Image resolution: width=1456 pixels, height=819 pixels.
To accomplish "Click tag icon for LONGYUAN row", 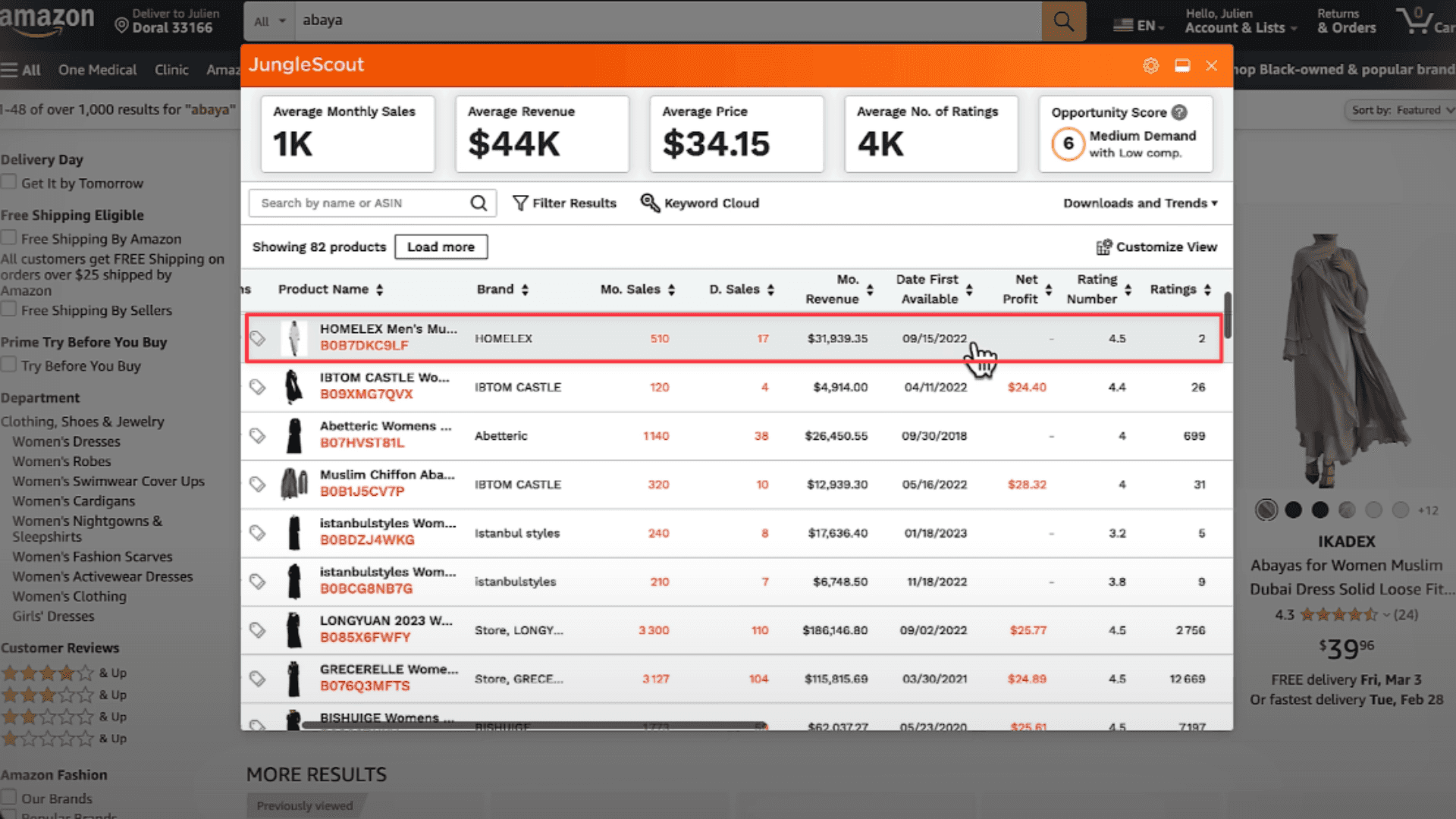I will click(258, 630).
